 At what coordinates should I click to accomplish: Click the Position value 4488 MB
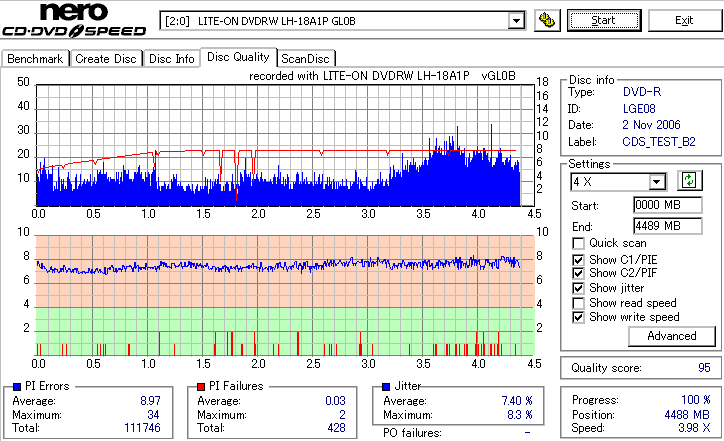687,415
